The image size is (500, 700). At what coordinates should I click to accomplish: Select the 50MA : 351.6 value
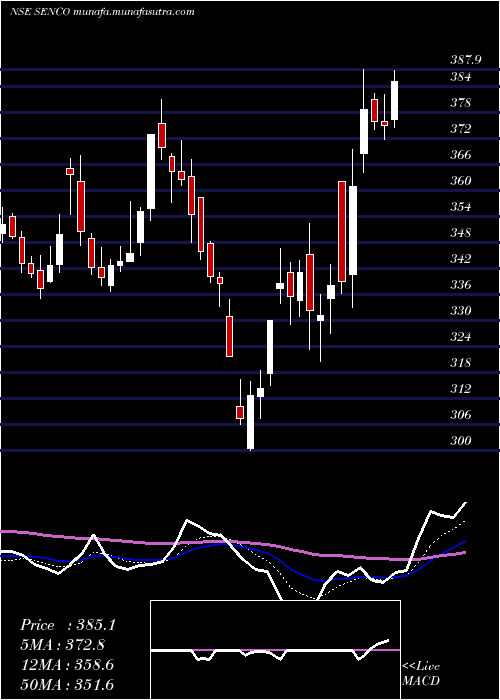tap(67, 684)
